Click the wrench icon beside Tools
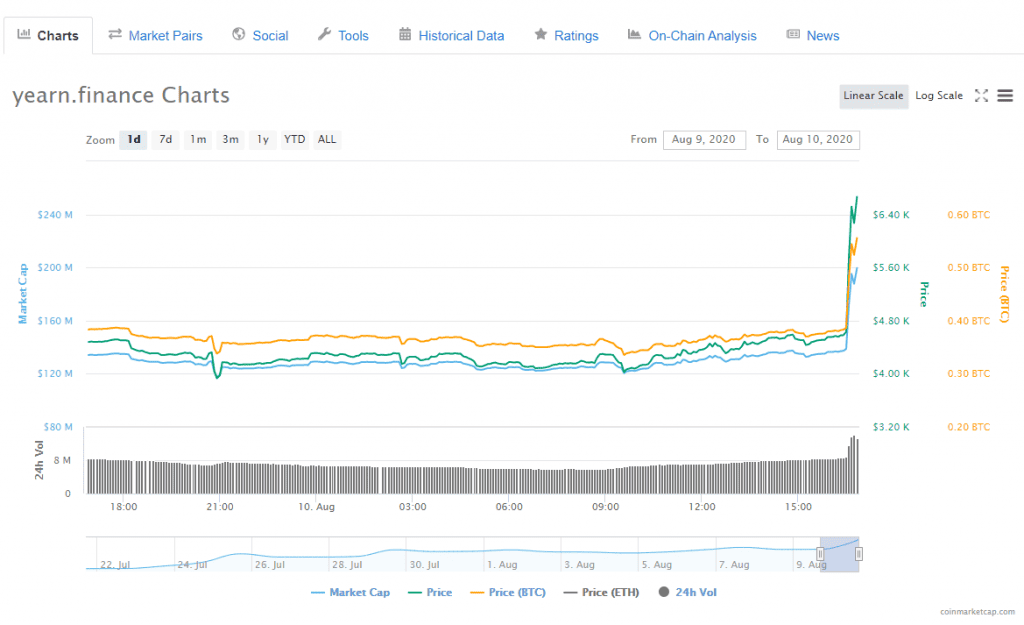 [325, 34]
